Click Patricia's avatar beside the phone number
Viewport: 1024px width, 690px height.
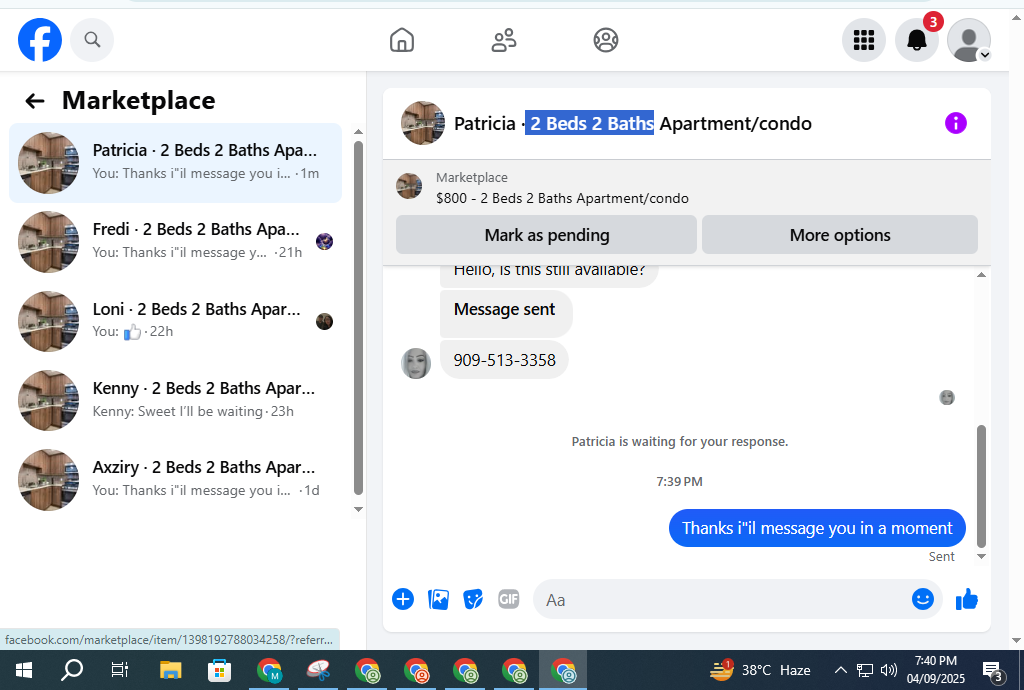pos(416,363)
